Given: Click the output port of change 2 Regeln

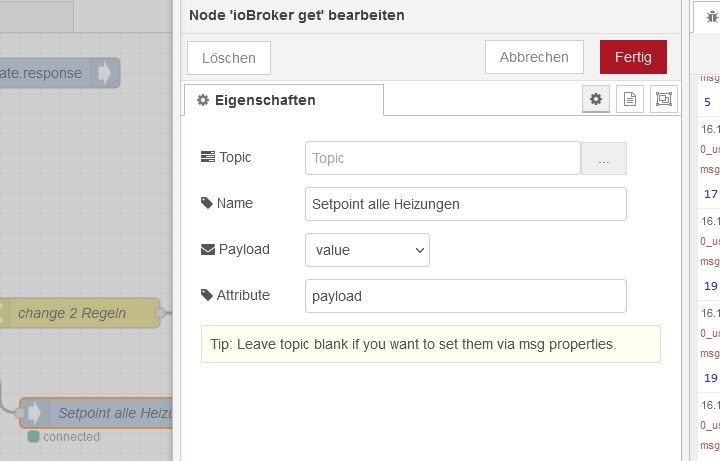Looking at the screenshot, I should click(160, 313).
